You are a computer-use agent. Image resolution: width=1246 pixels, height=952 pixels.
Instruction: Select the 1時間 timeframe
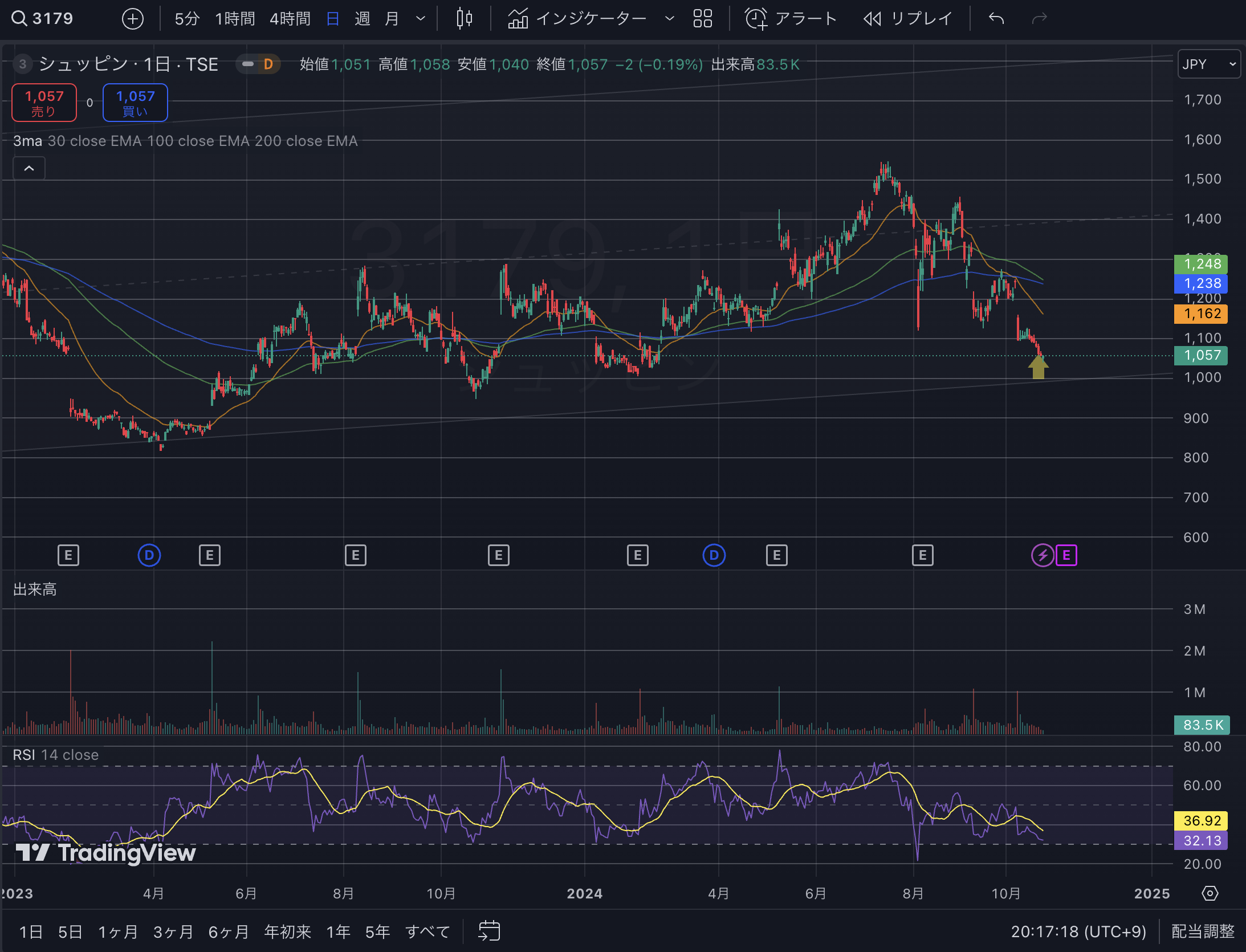click(x=235, y=19)
